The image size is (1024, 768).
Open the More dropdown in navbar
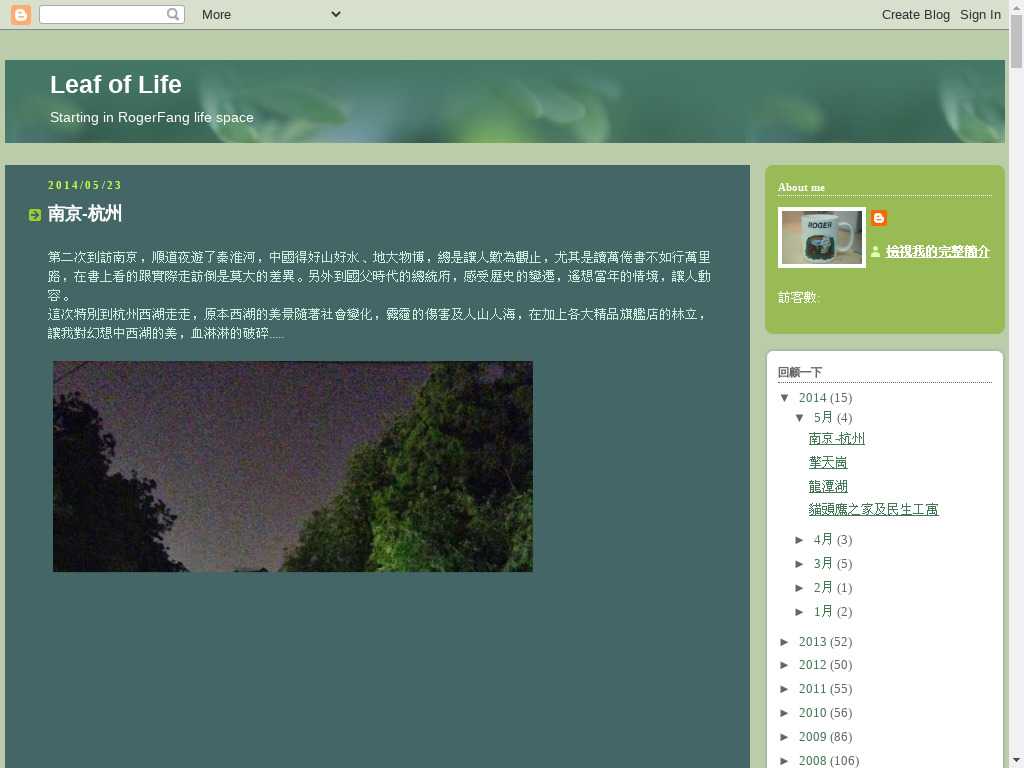click(270, 14)
